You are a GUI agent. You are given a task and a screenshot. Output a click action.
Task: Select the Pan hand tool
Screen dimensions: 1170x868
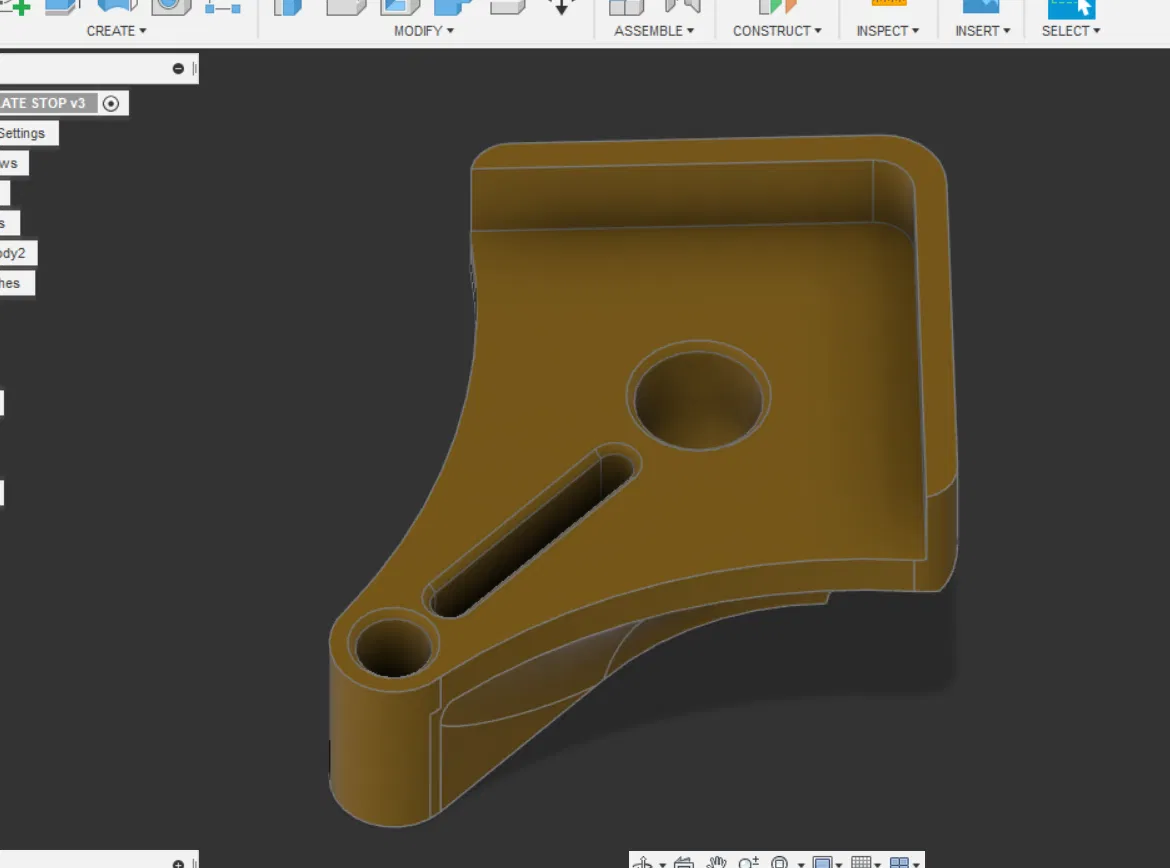point(716,863)
